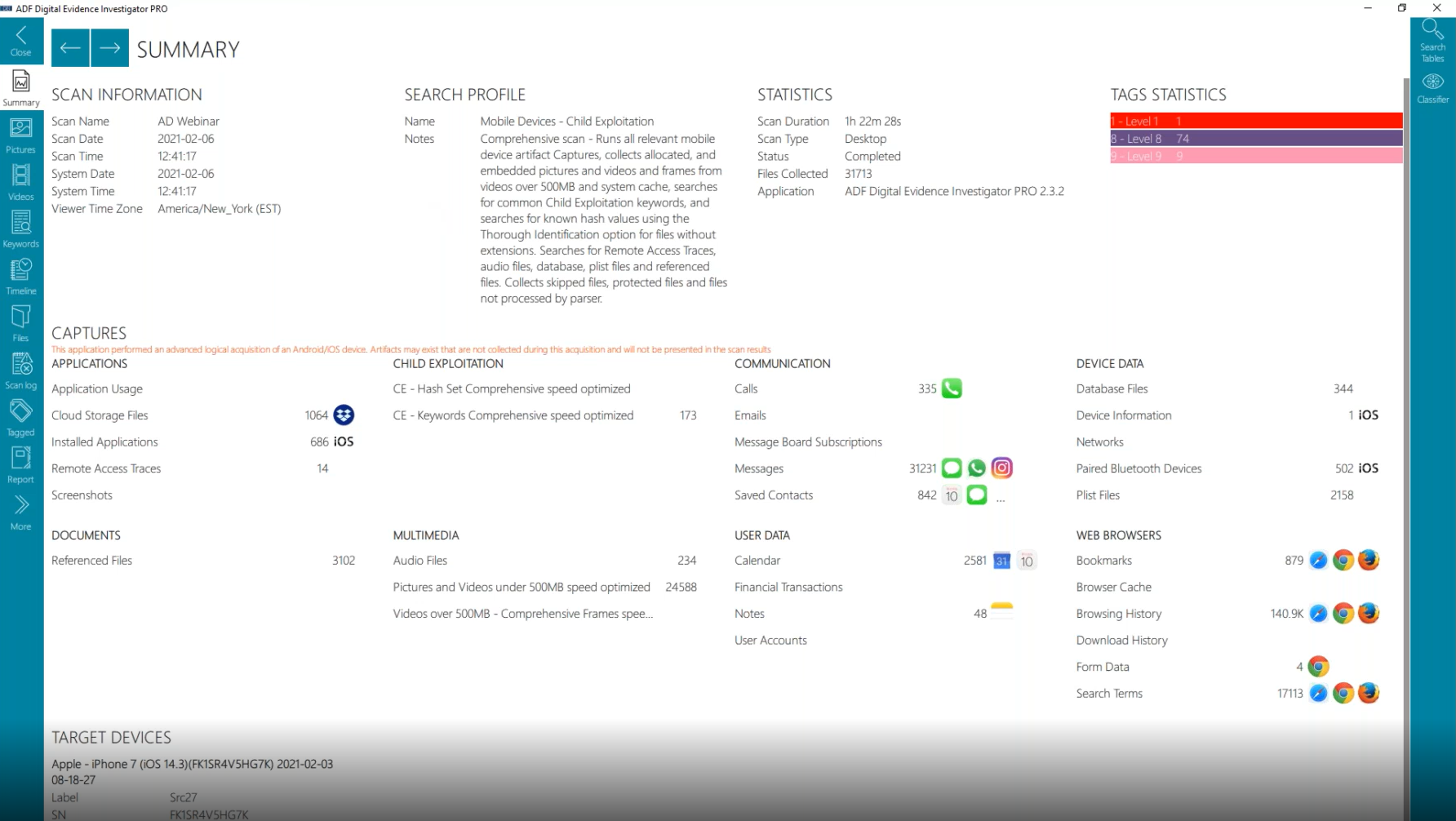Click the WhatsApp icon in Messages row
This screenshot has height=821, width=1456.
(977, 468)
